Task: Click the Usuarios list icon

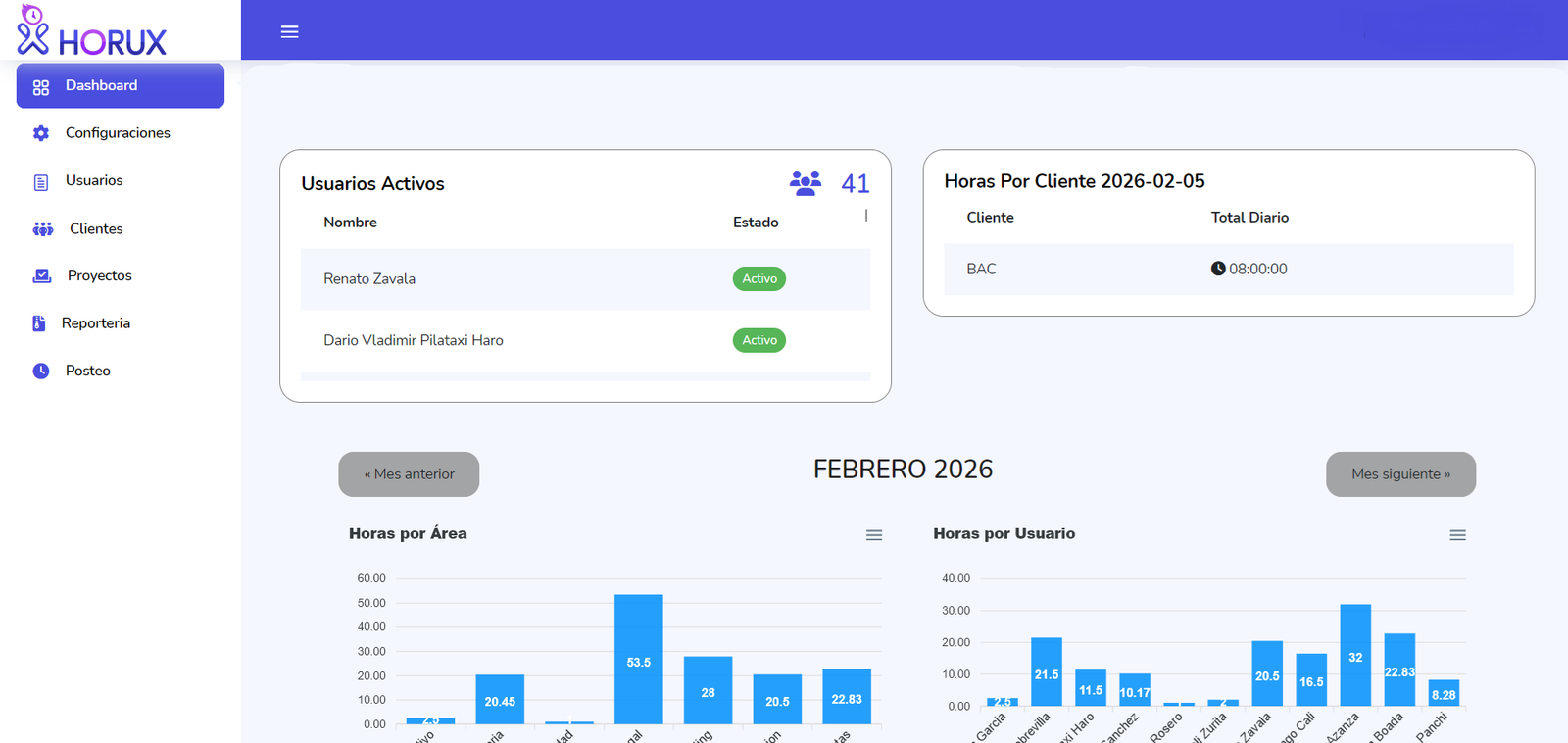Action: pos(41,182)
